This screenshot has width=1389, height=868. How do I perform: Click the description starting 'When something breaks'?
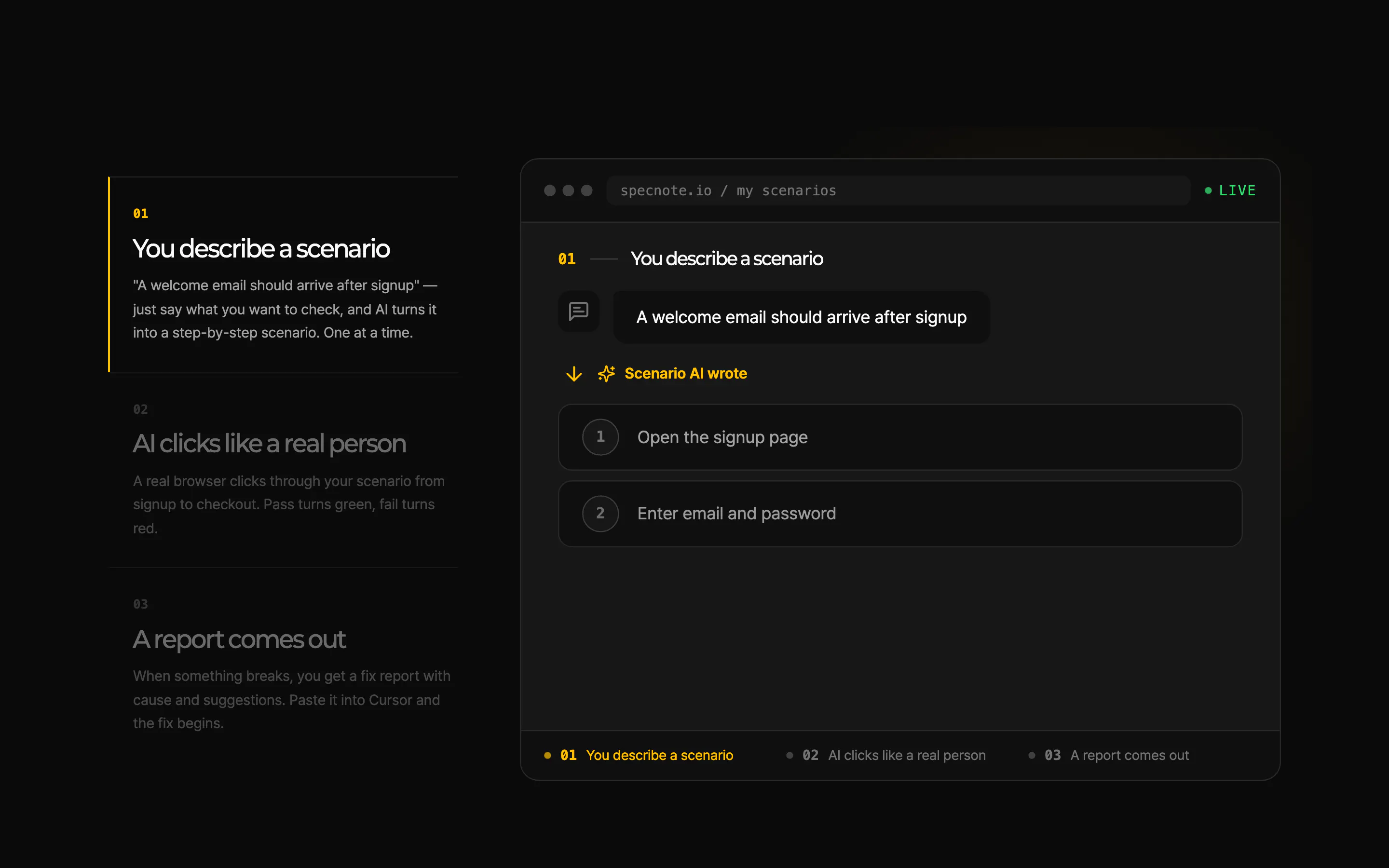pos(292,700)
